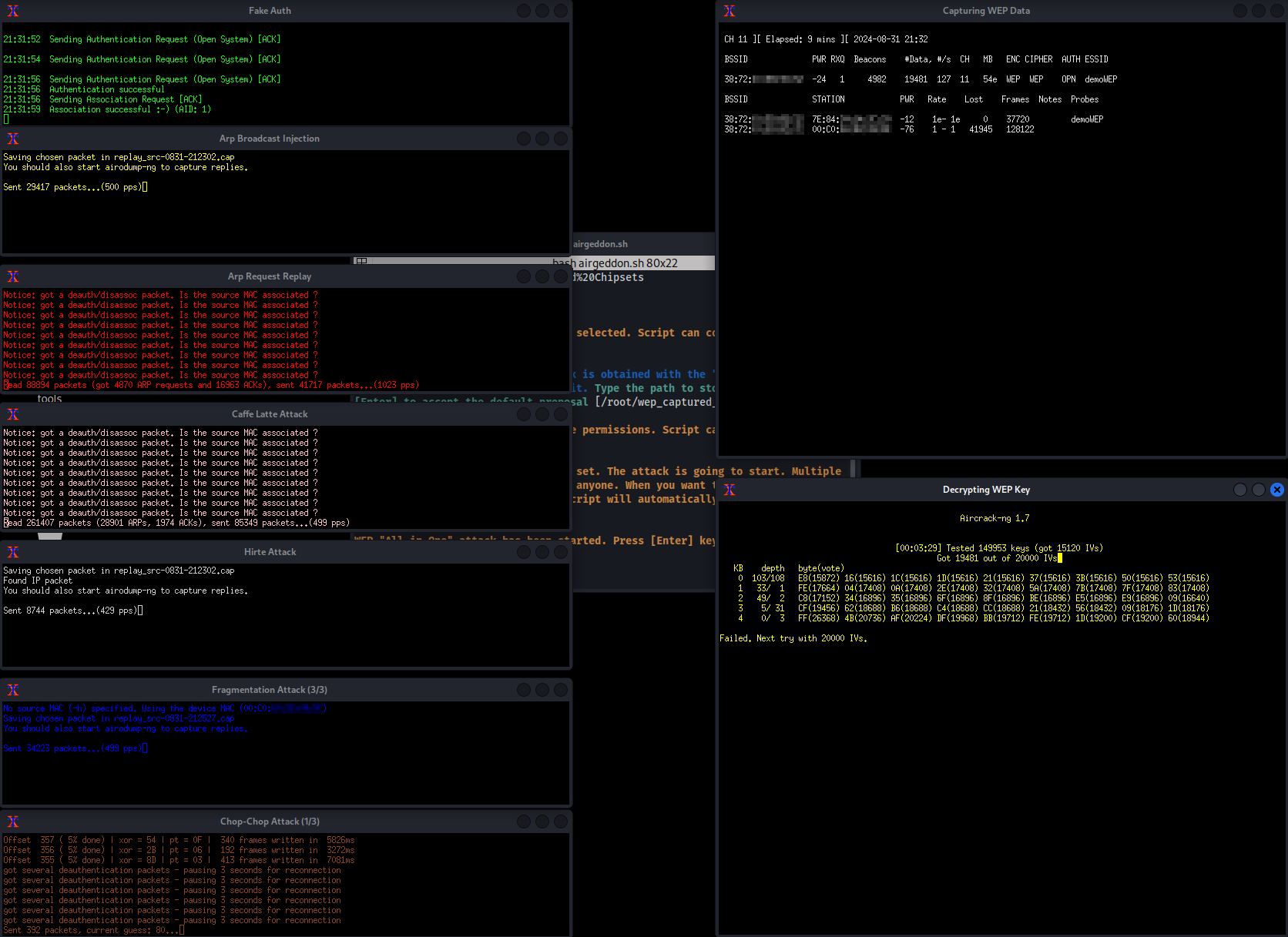Select the 'bash airgeddon.sh 80x22' terminal title strip
Viewport: 1288px width, 937px height.
pos(615,263)
